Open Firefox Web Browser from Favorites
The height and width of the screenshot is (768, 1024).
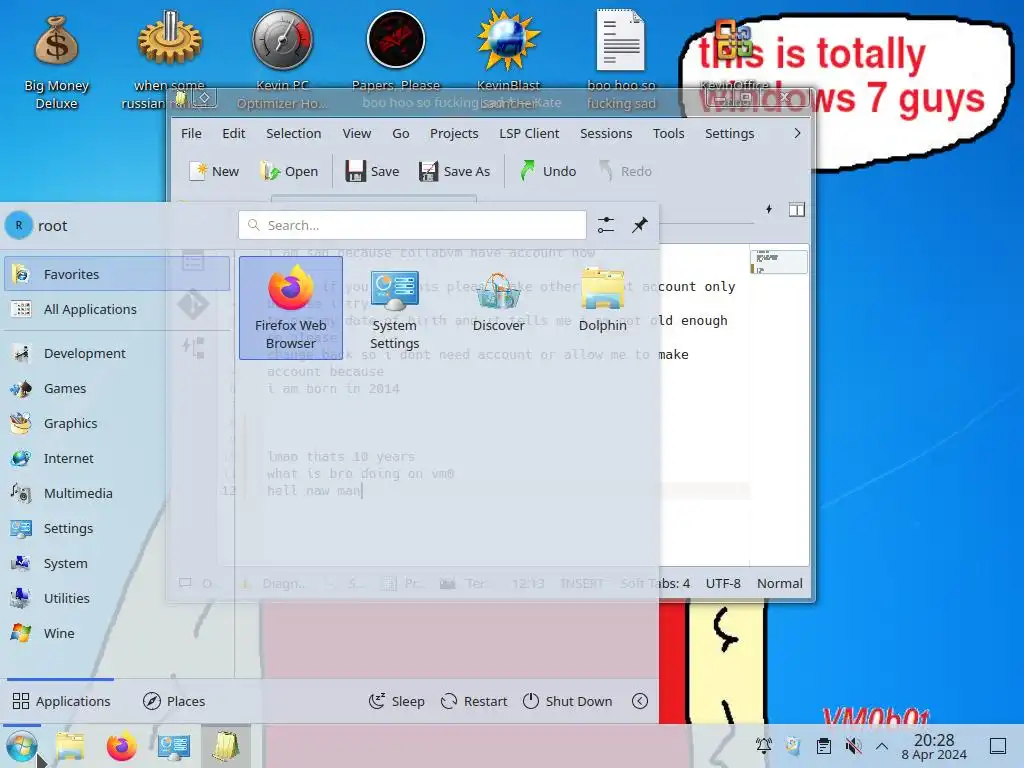click(x=291, y=308)
